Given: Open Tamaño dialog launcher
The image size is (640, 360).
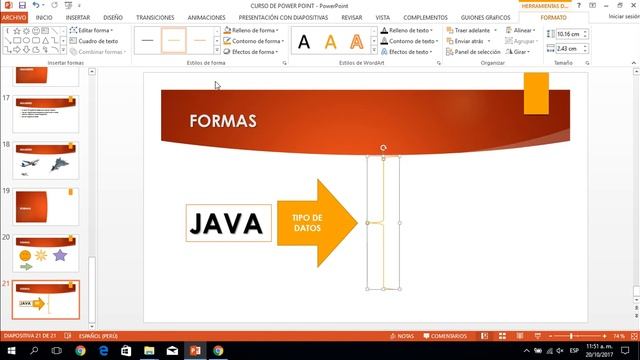Looking at the screenshot, I should coord(587,63).
